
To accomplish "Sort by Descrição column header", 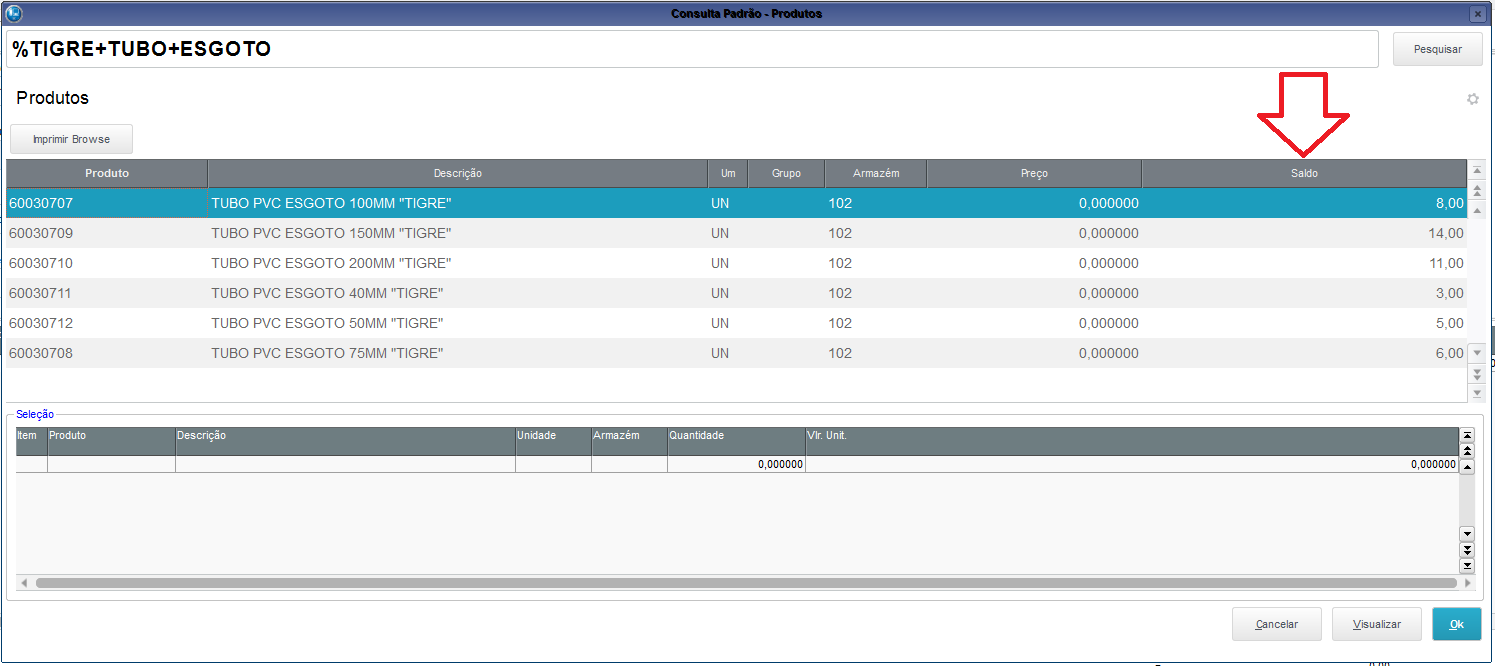I will 457,174.
